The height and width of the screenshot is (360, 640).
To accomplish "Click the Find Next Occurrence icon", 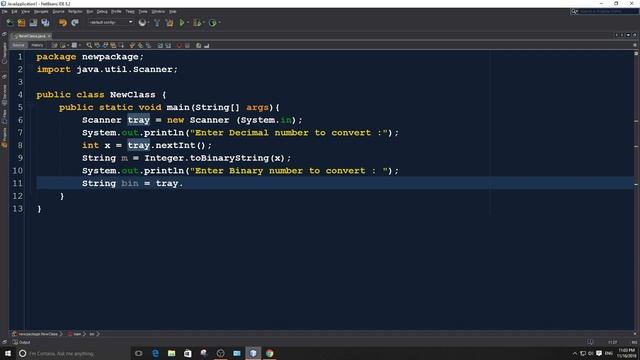I will pyautogui.click(x=105, y=45).
